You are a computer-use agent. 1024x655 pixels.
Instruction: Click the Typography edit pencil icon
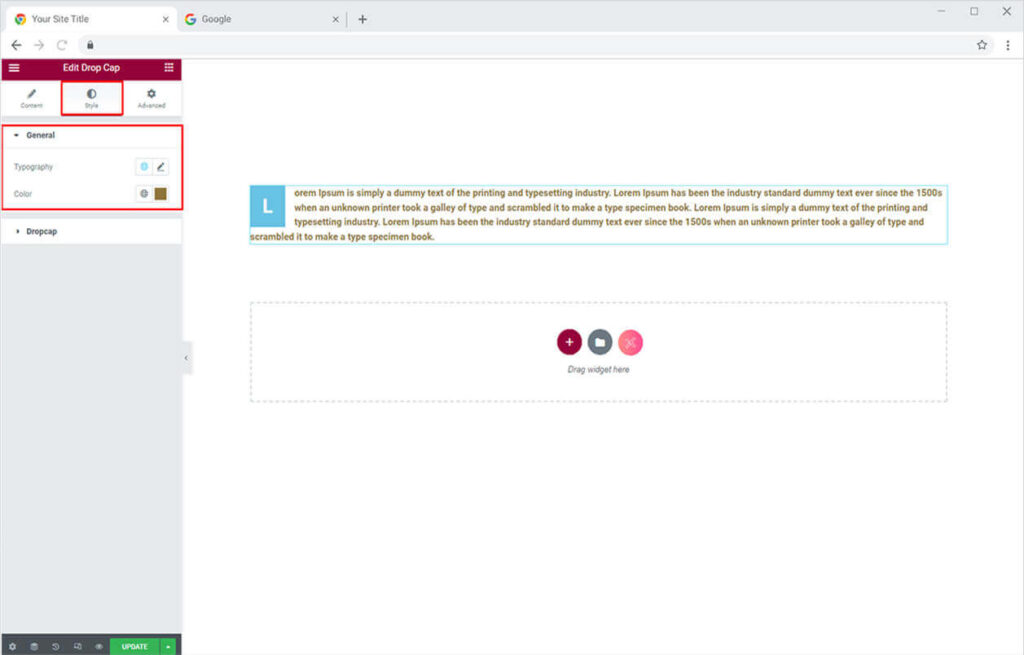161,167
